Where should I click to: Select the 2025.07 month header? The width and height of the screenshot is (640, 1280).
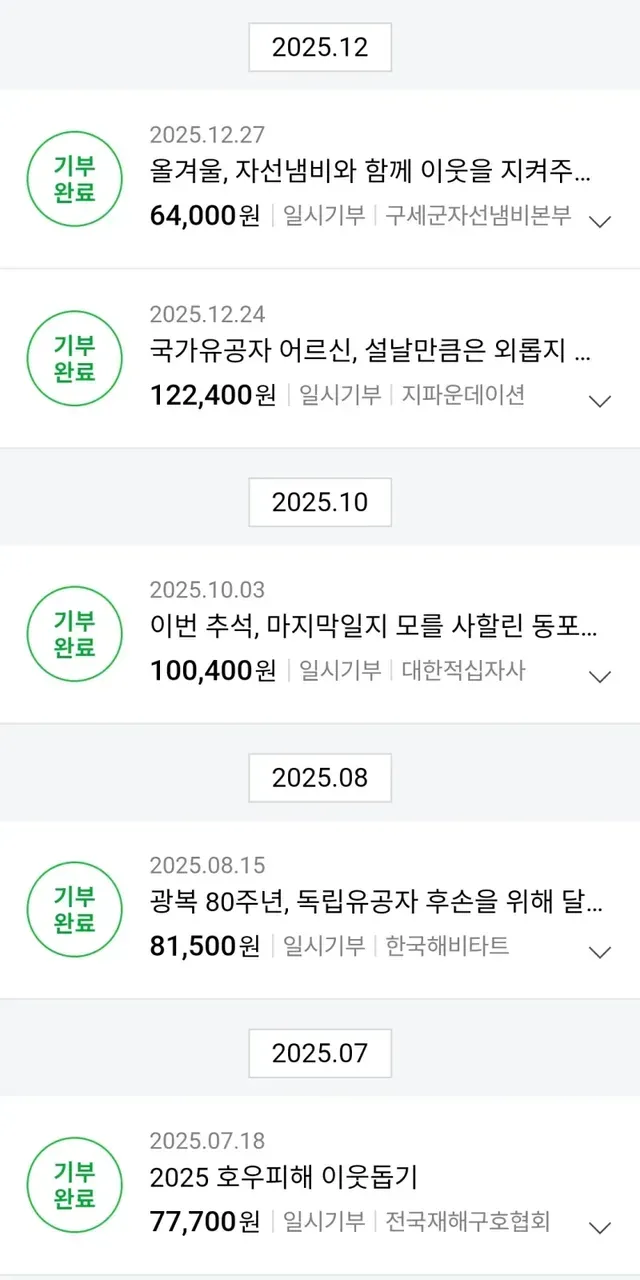click(x=320, y=1053)
